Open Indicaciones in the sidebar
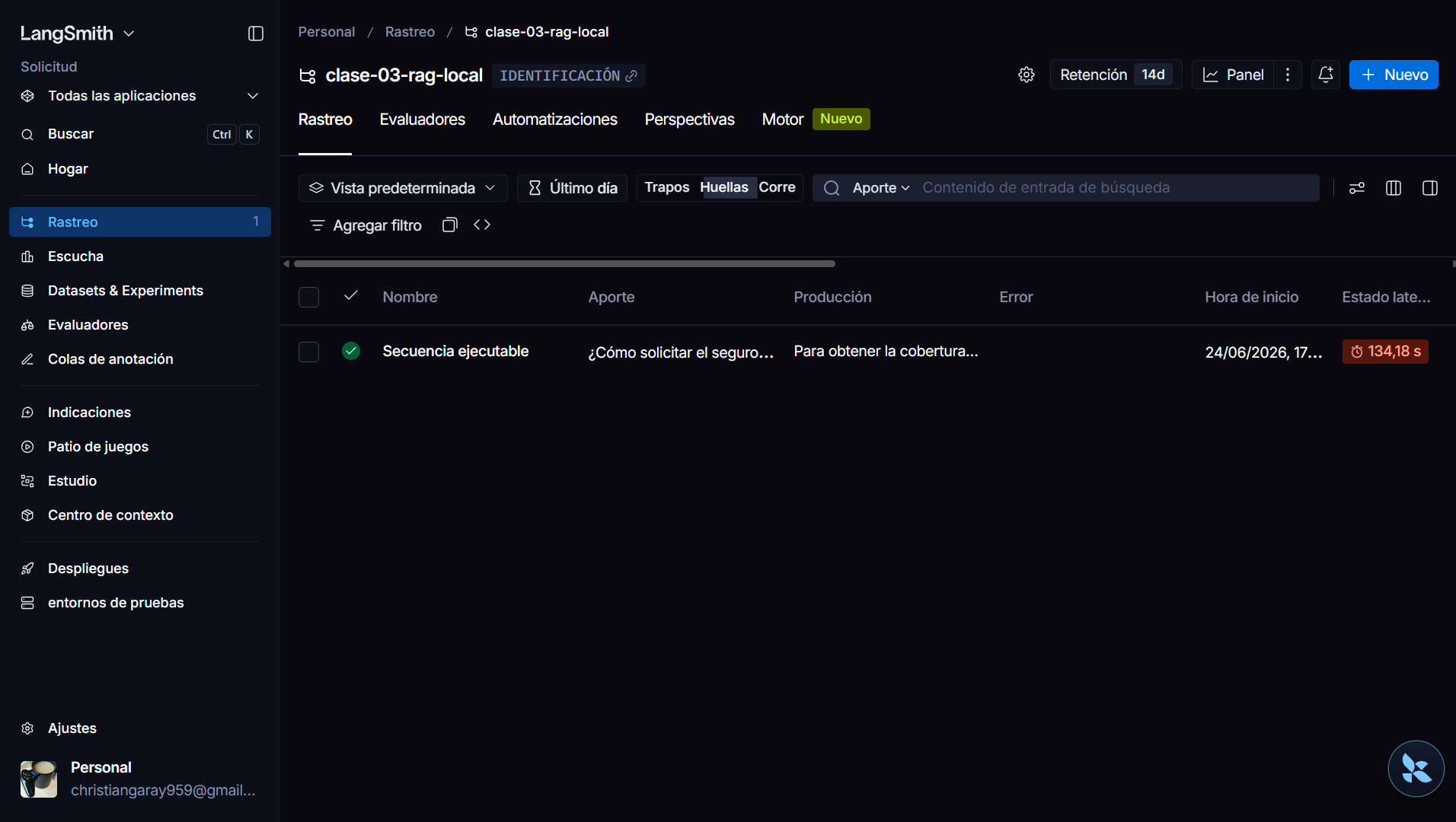This screenshot has width=1456, height=822. click(140, 413)
